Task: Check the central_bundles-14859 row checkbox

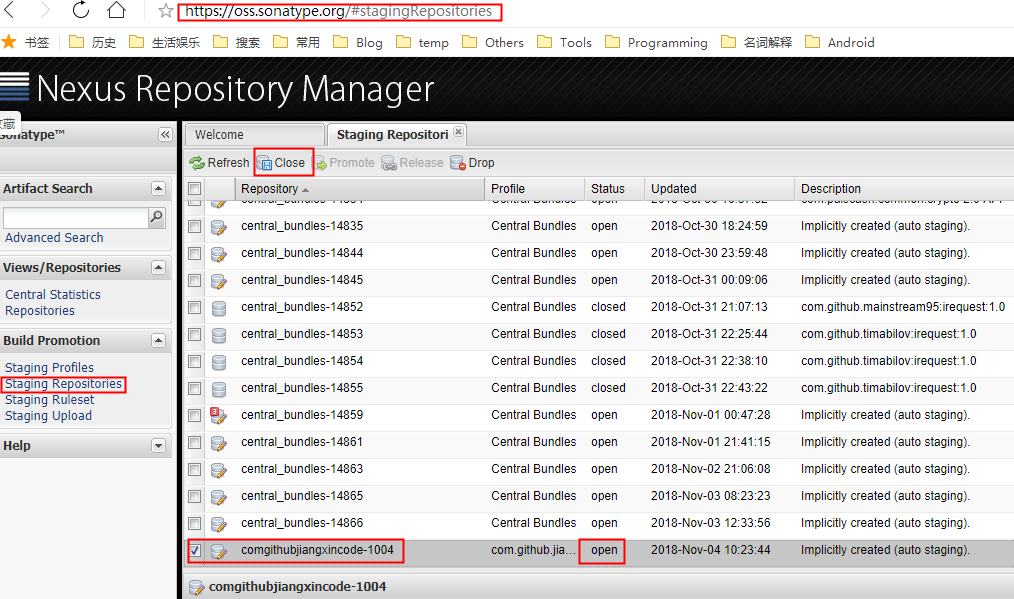Action: click(x=195, y=415)
